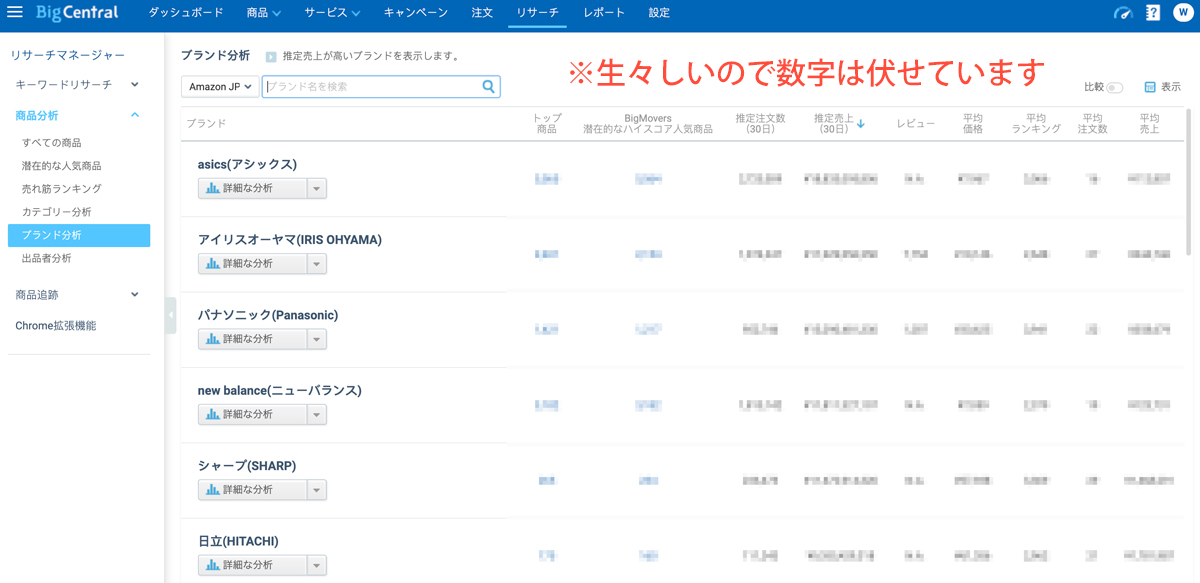
Task: Open the user avatar W menu
Action: (1182, 13)
